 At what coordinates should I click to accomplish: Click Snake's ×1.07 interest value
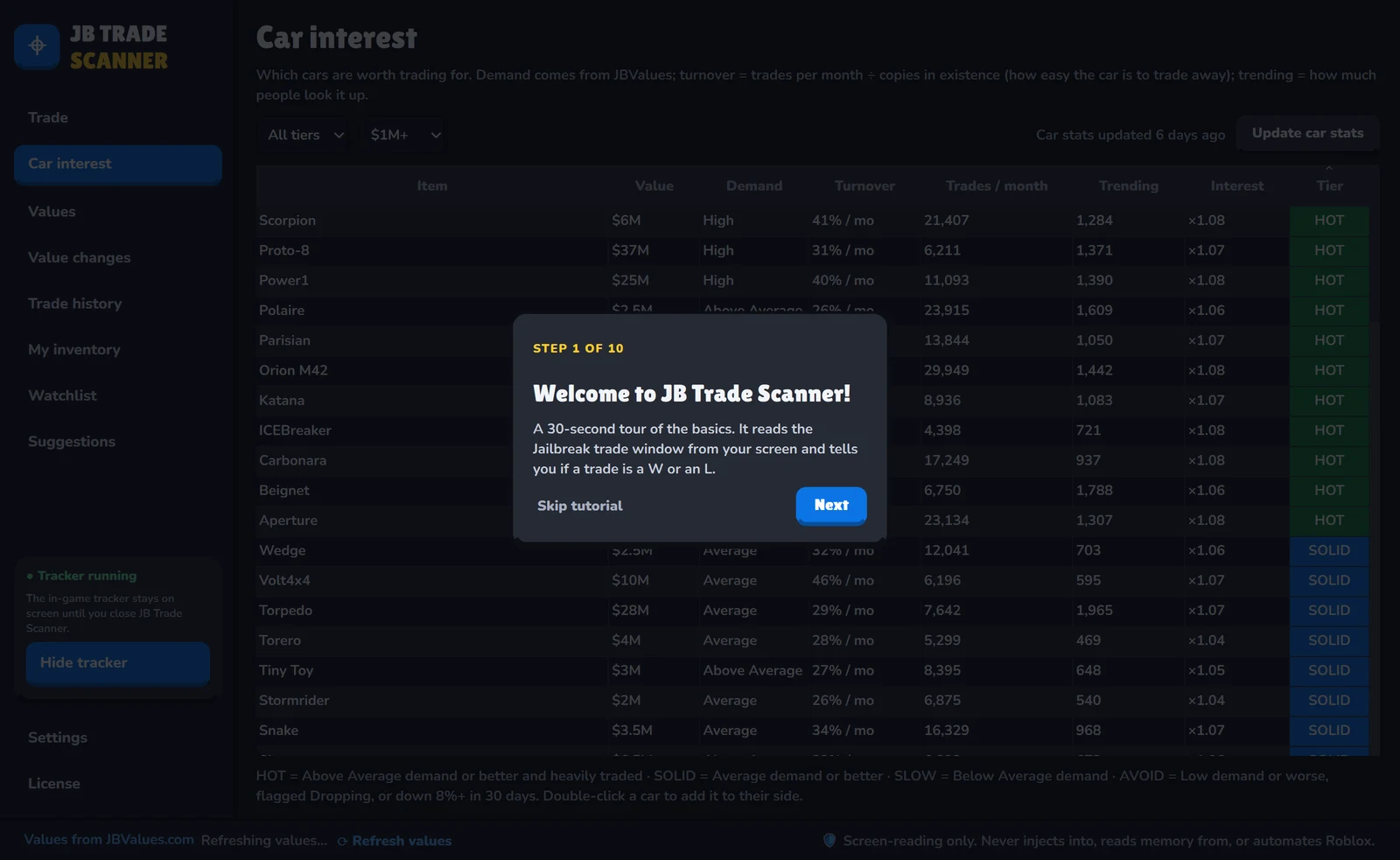1207,731
